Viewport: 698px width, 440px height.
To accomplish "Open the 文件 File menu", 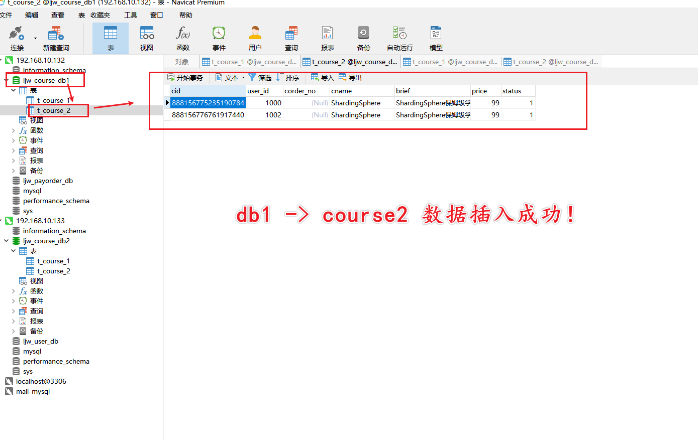I will (6, 15).
